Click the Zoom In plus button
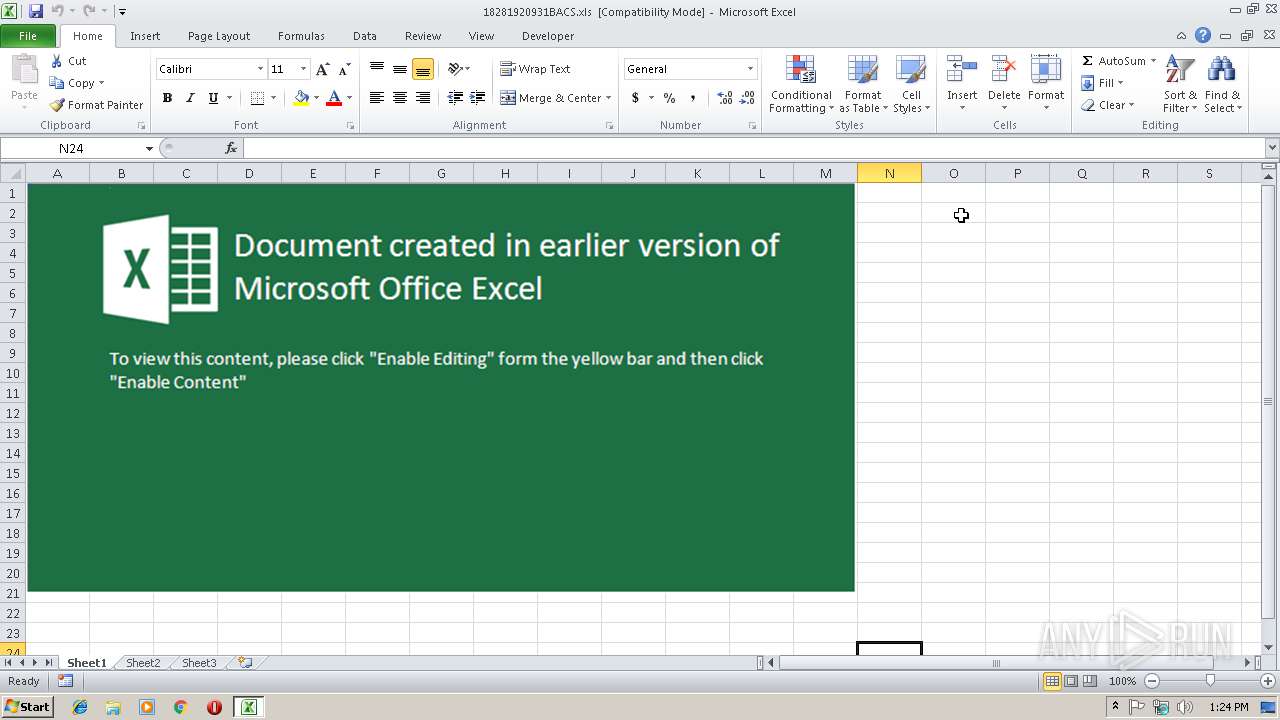Screen dimensions: 1280x720 pyautogui.click(x=1268, y=681)
